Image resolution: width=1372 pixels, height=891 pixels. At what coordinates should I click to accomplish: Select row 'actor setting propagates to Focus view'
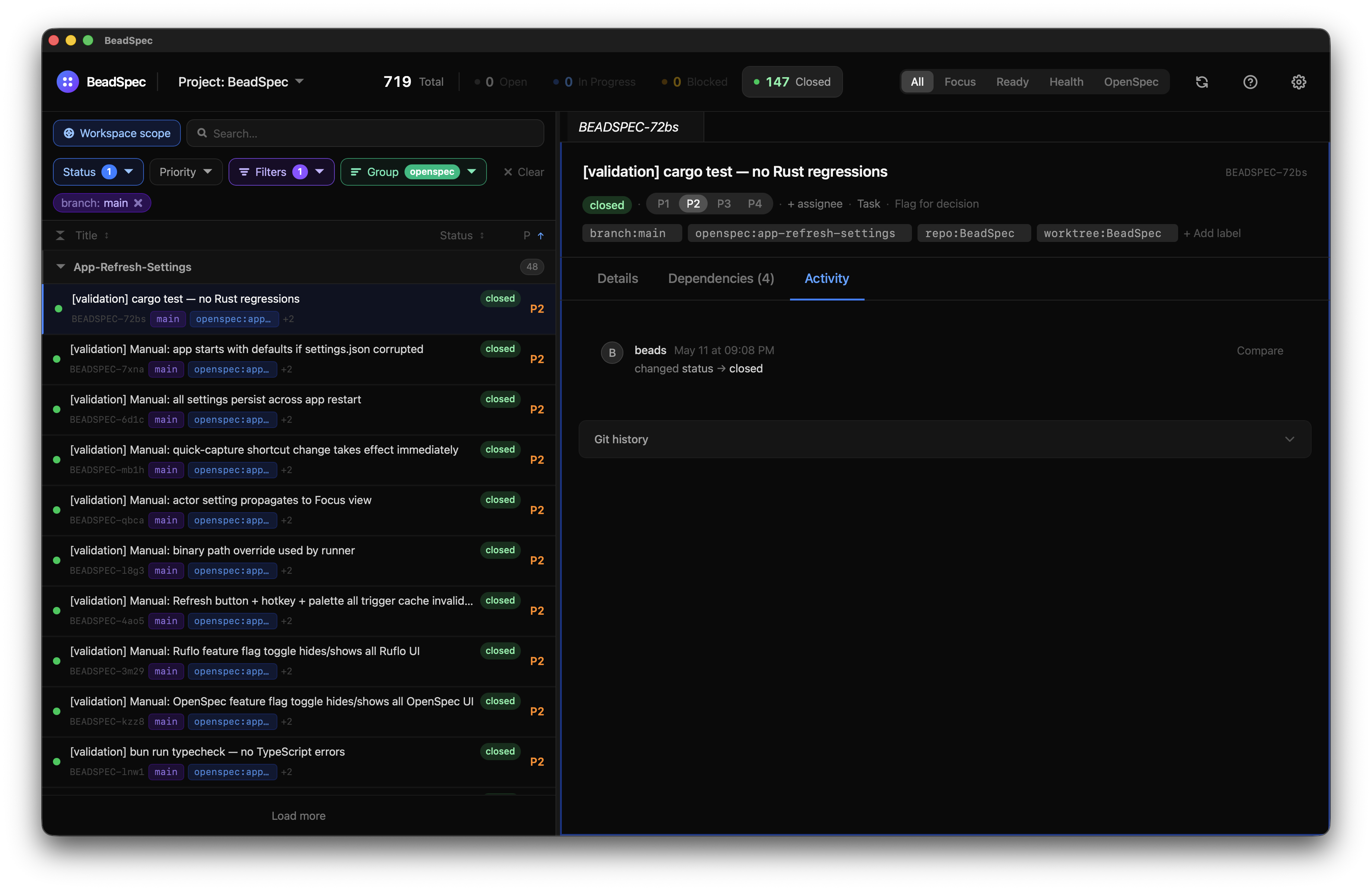coord(299,510)
